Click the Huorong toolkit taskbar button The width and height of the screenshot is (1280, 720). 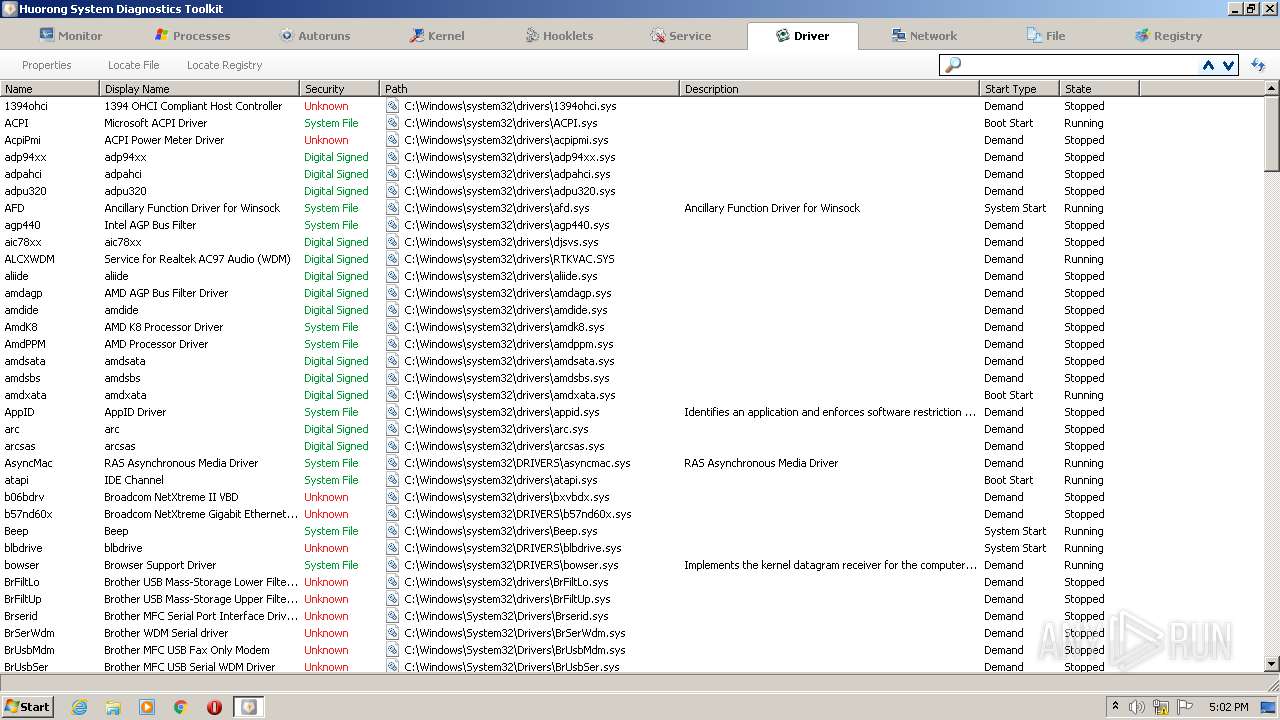[x=248, y=707]
